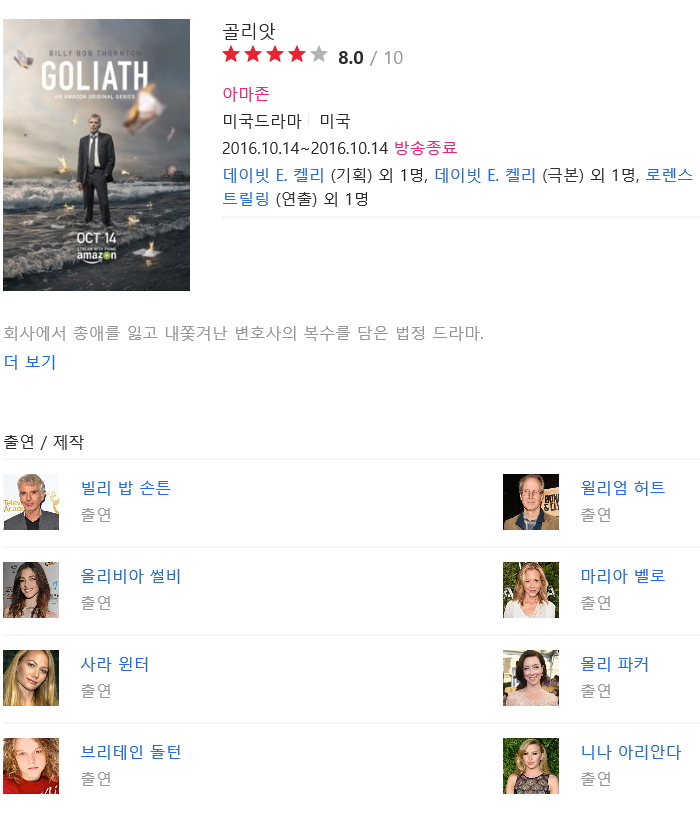Click 빌리 밥 손튼's profile photo
700x834 pixels.
(31, 502)
